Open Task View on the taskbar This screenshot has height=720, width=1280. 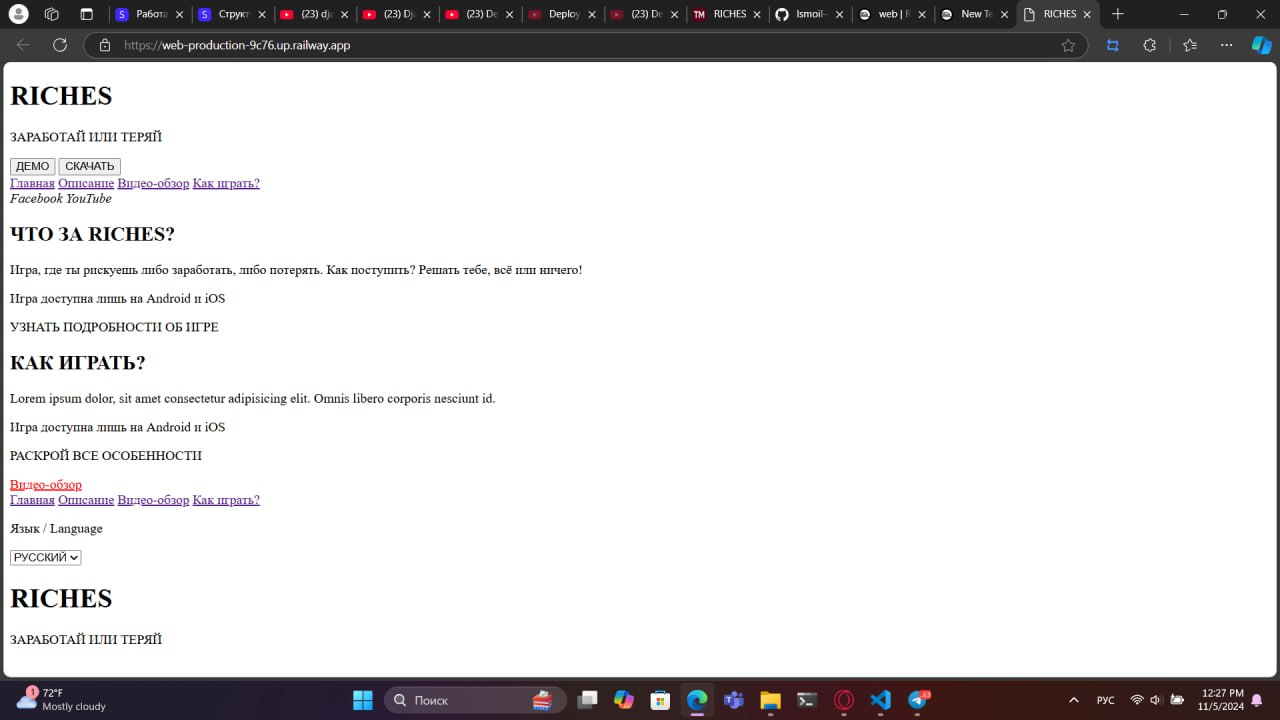(587, 700)
